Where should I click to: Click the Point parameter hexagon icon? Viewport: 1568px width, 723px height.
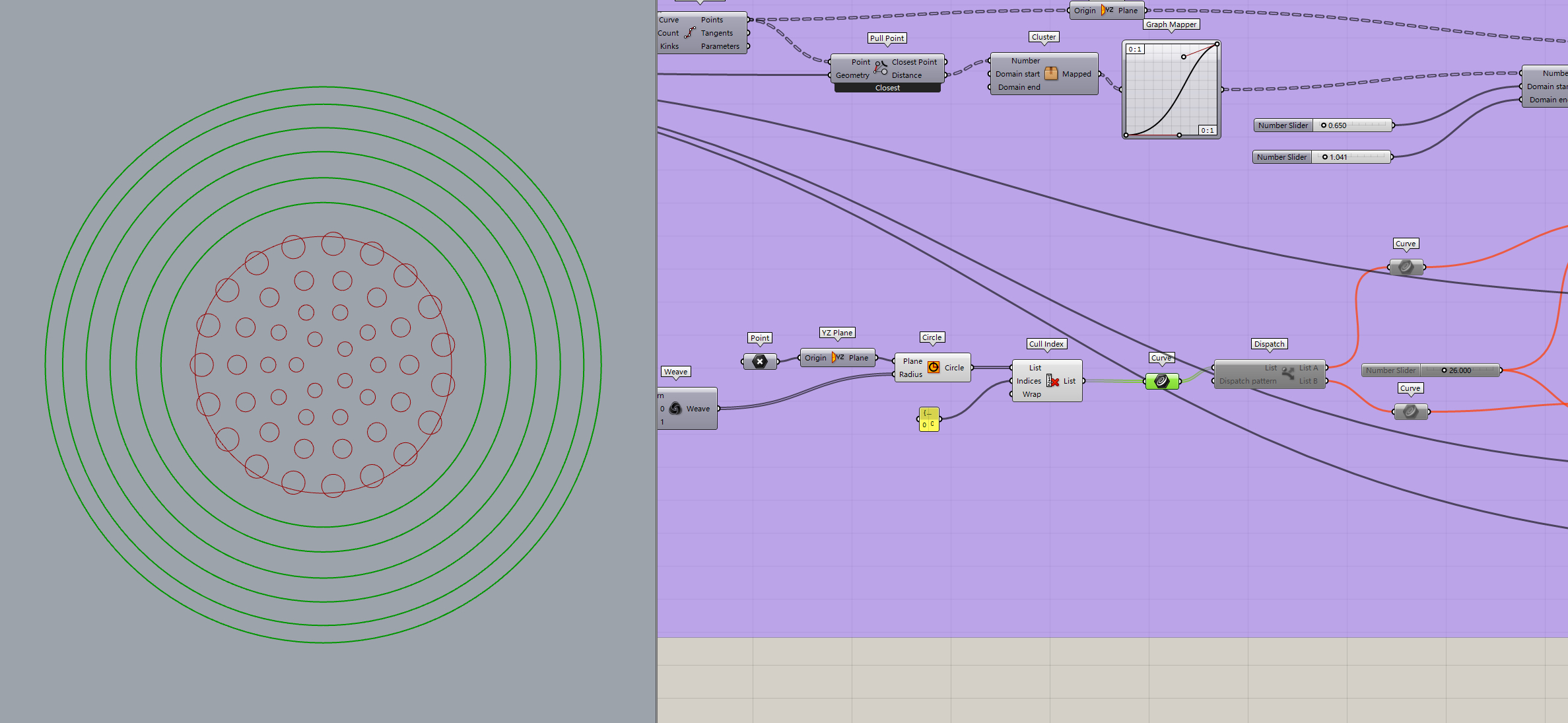(760, 361)
